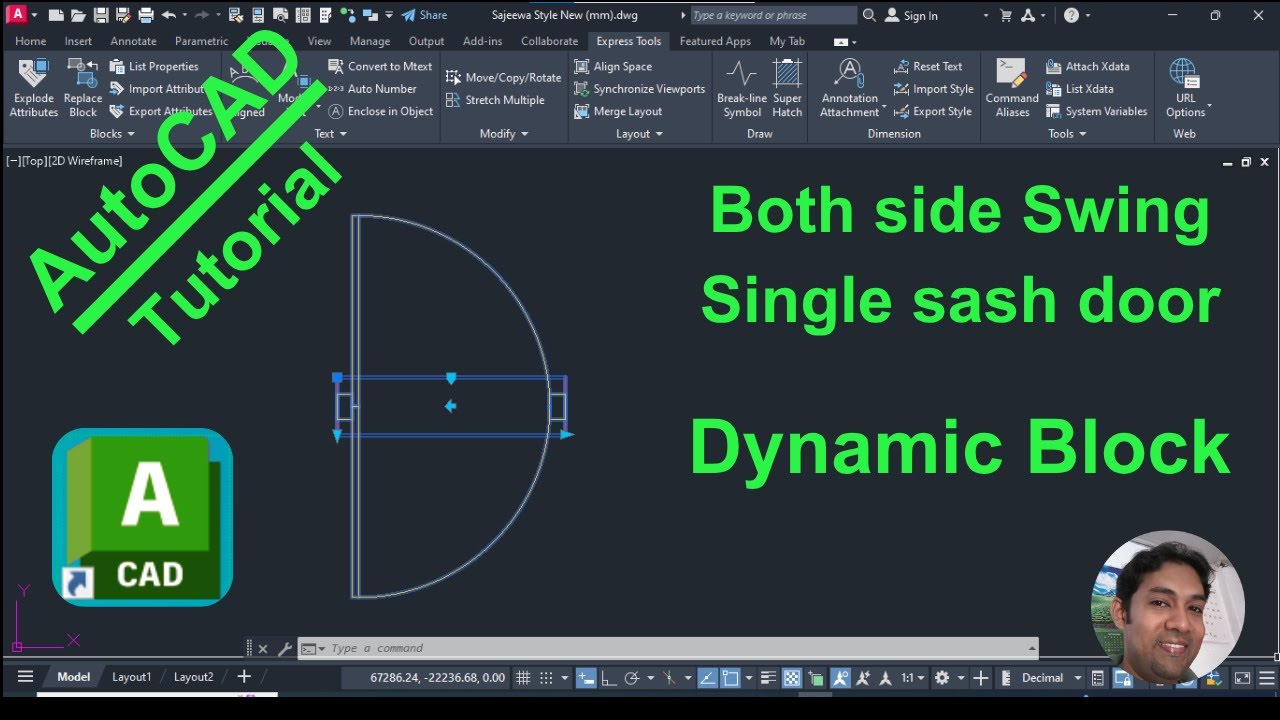Click the viewport [Top] view control label

click(x=32, y=161)
